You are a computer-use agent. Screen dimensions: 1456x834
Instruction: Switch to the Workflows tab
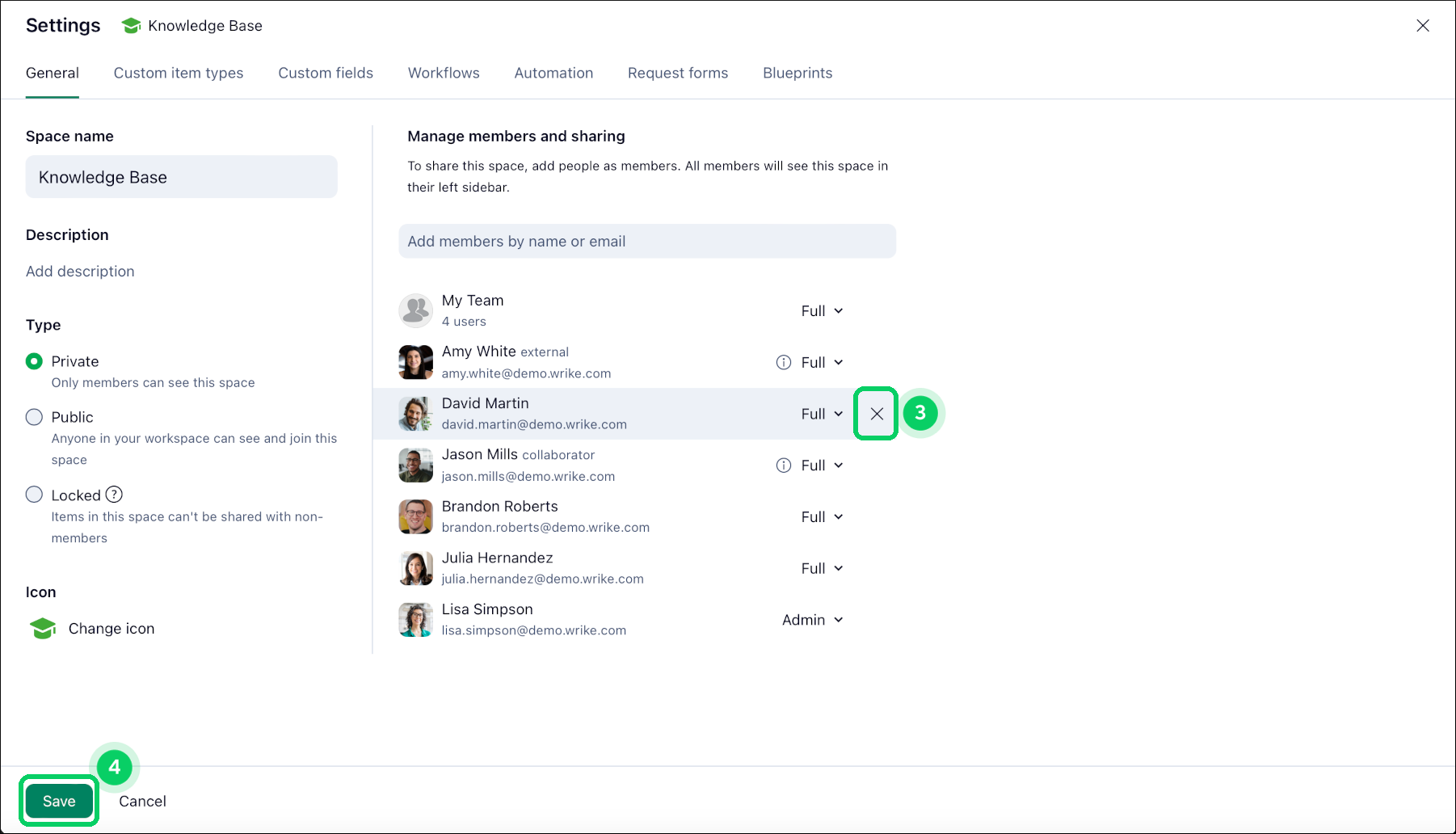(x=444, y=73)
